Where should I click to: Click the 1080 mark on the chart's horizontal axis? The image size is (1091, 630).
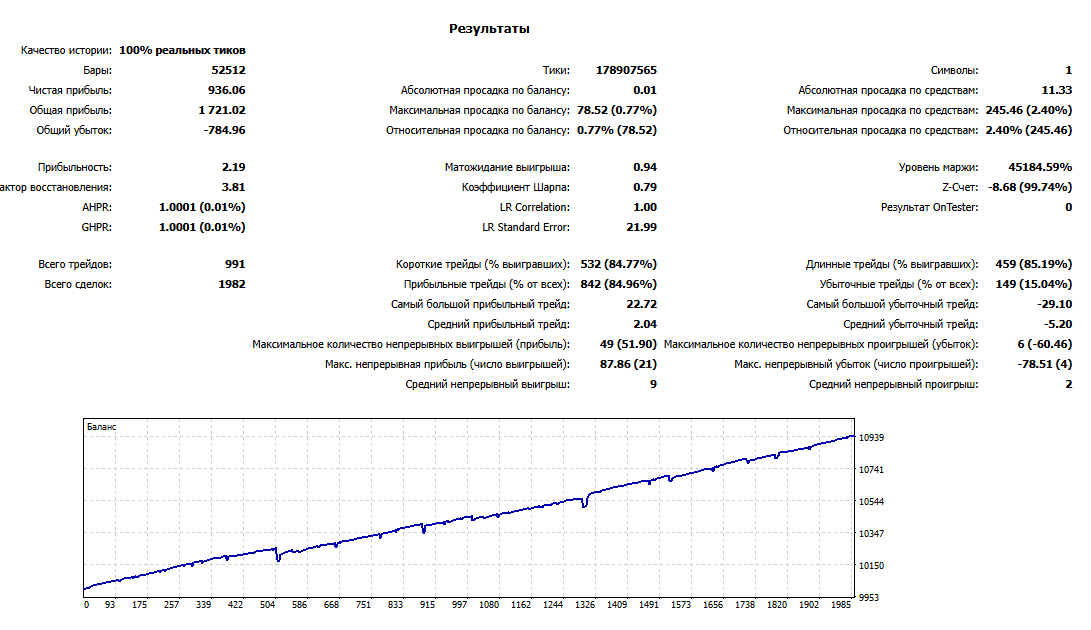click(489, 605)
